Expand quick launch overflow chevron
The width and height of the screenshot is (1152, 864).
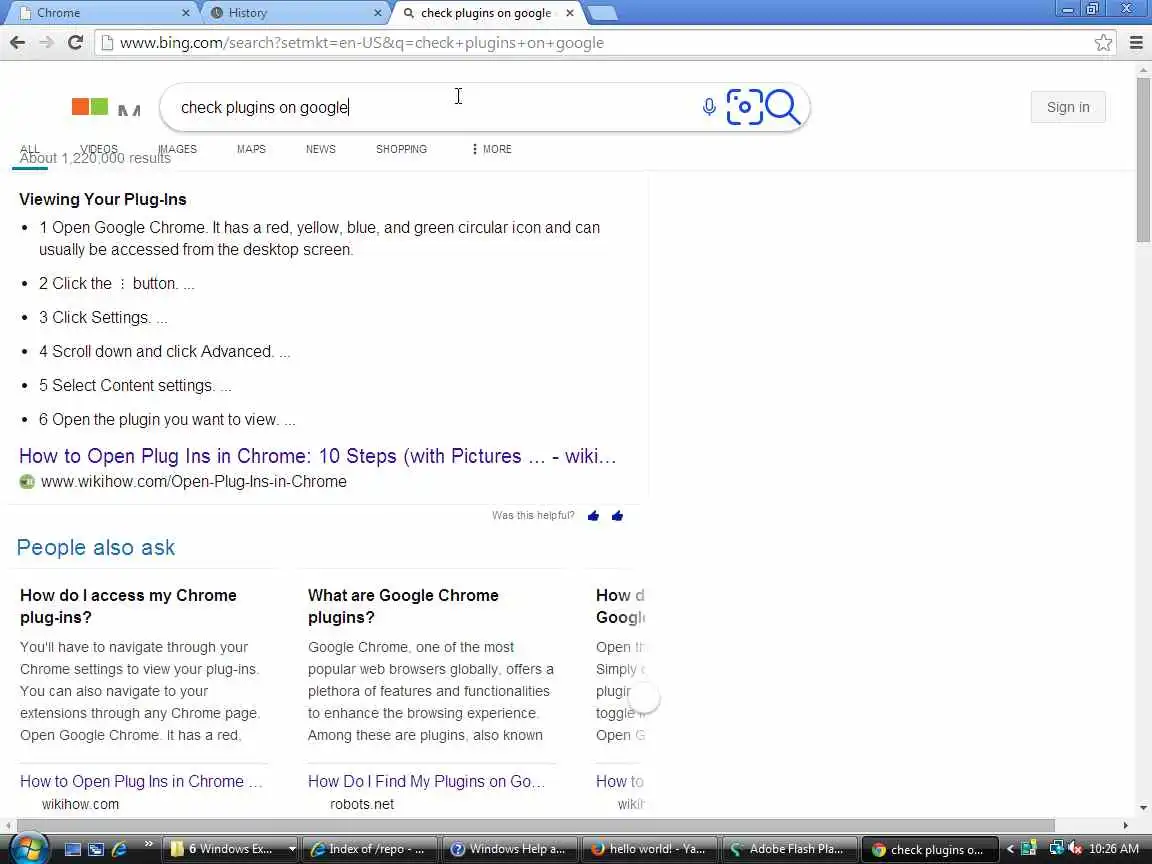tap(148, 843)
